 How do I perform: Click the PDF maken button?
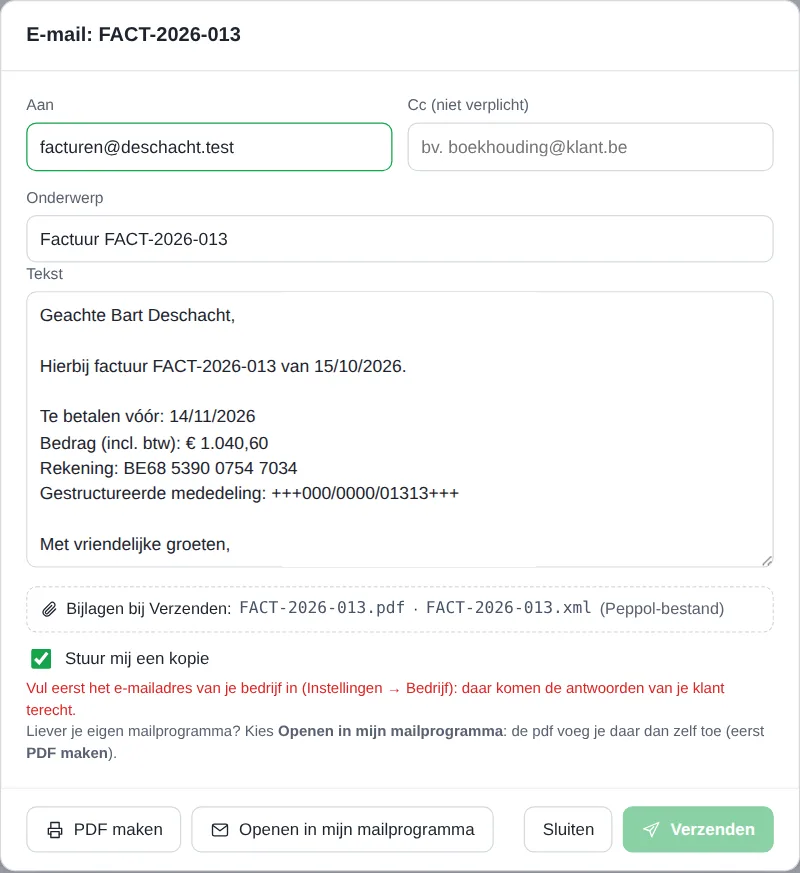(x=104, y=830)
